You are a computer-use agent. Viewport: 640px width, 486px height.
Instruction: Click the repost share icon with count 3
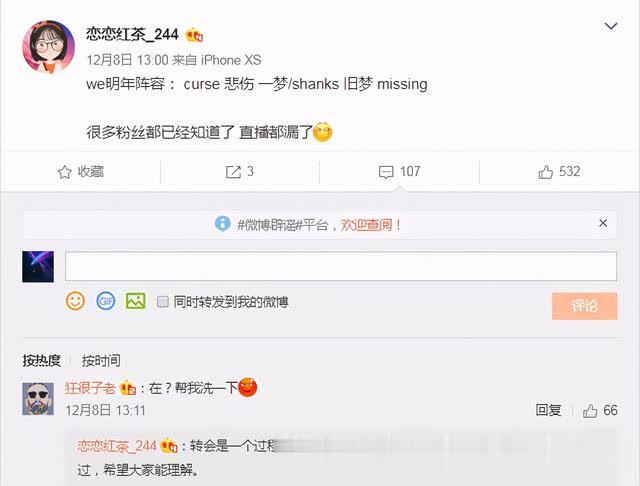click(x=233, y=172)
